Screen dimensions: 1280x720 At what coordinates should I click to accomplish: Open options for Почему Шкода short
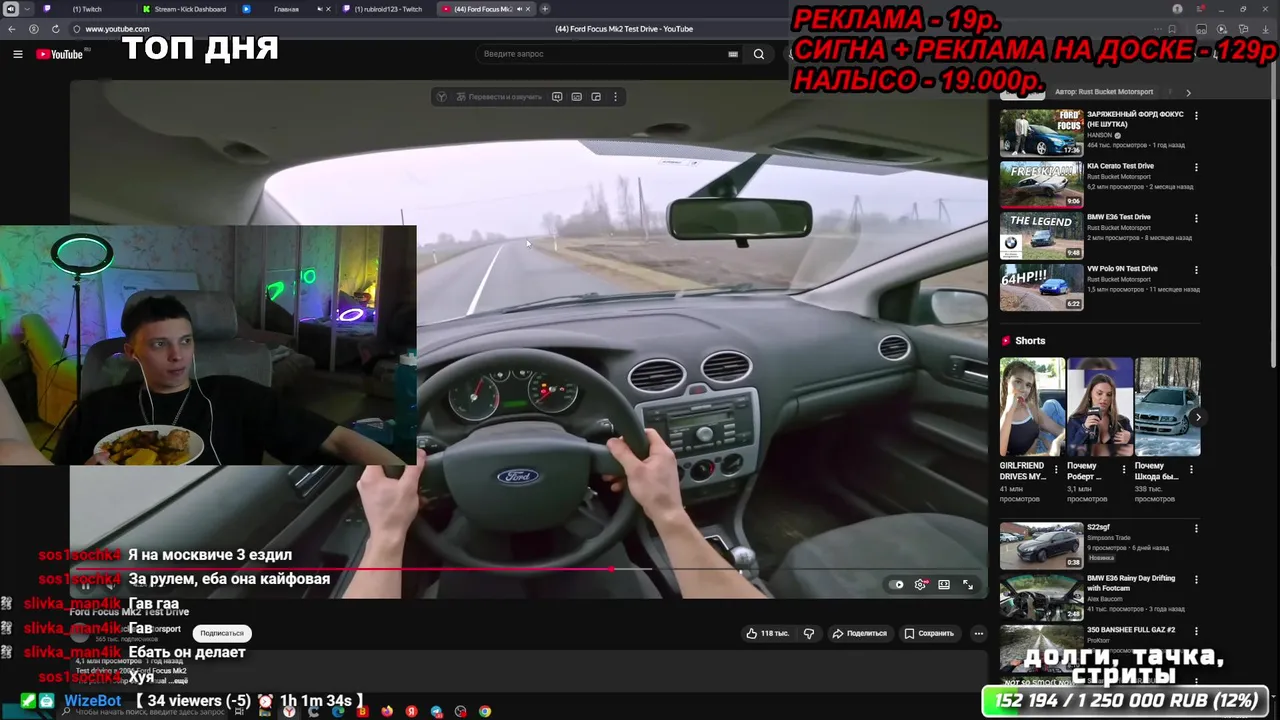(1191, 468)
